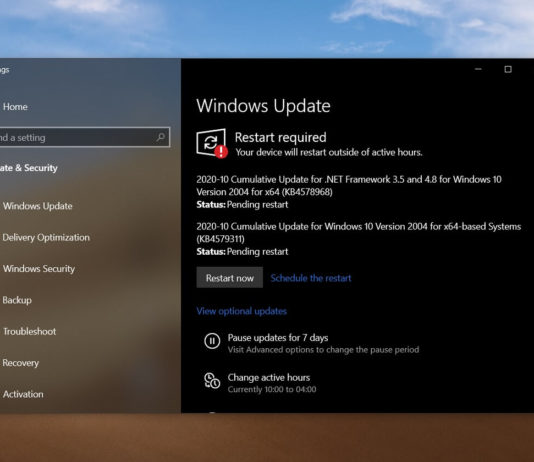Click text 'Your device will restart outside of active hours.'
Screen dimensions: 534x462
[x=329, y=152]
